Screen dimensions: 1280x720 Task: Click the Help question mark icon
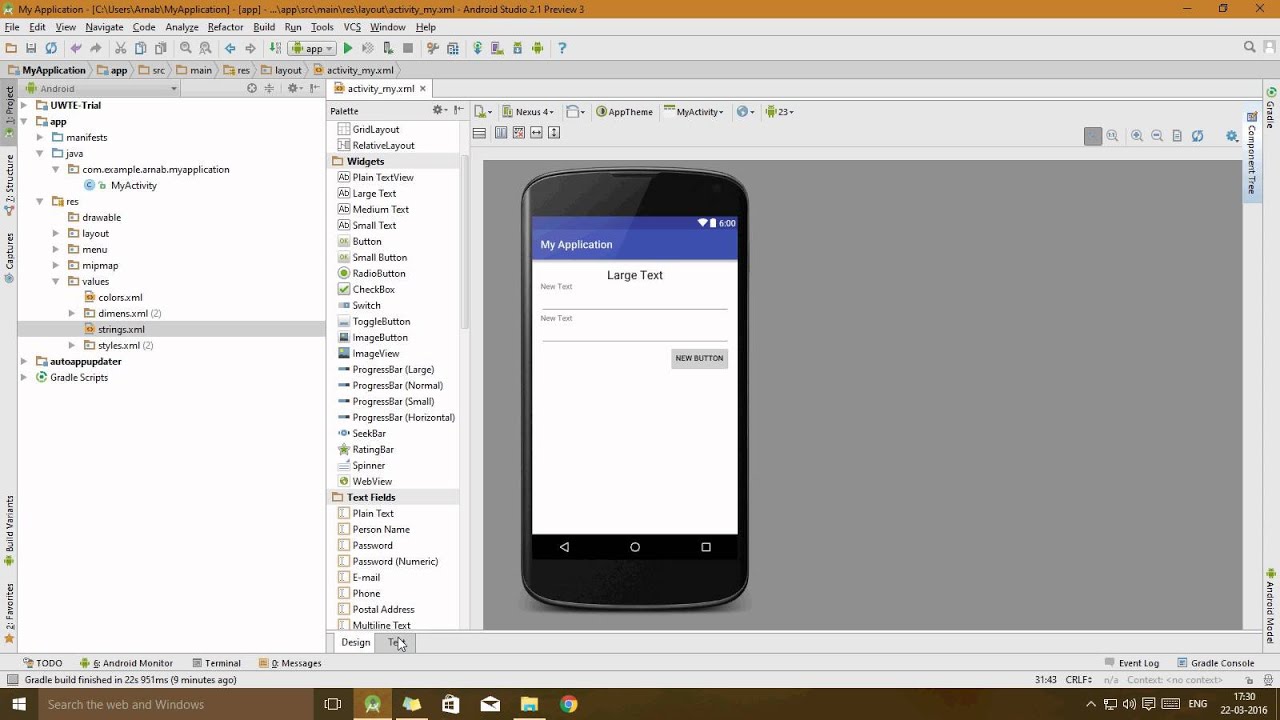tap(562, 48)
